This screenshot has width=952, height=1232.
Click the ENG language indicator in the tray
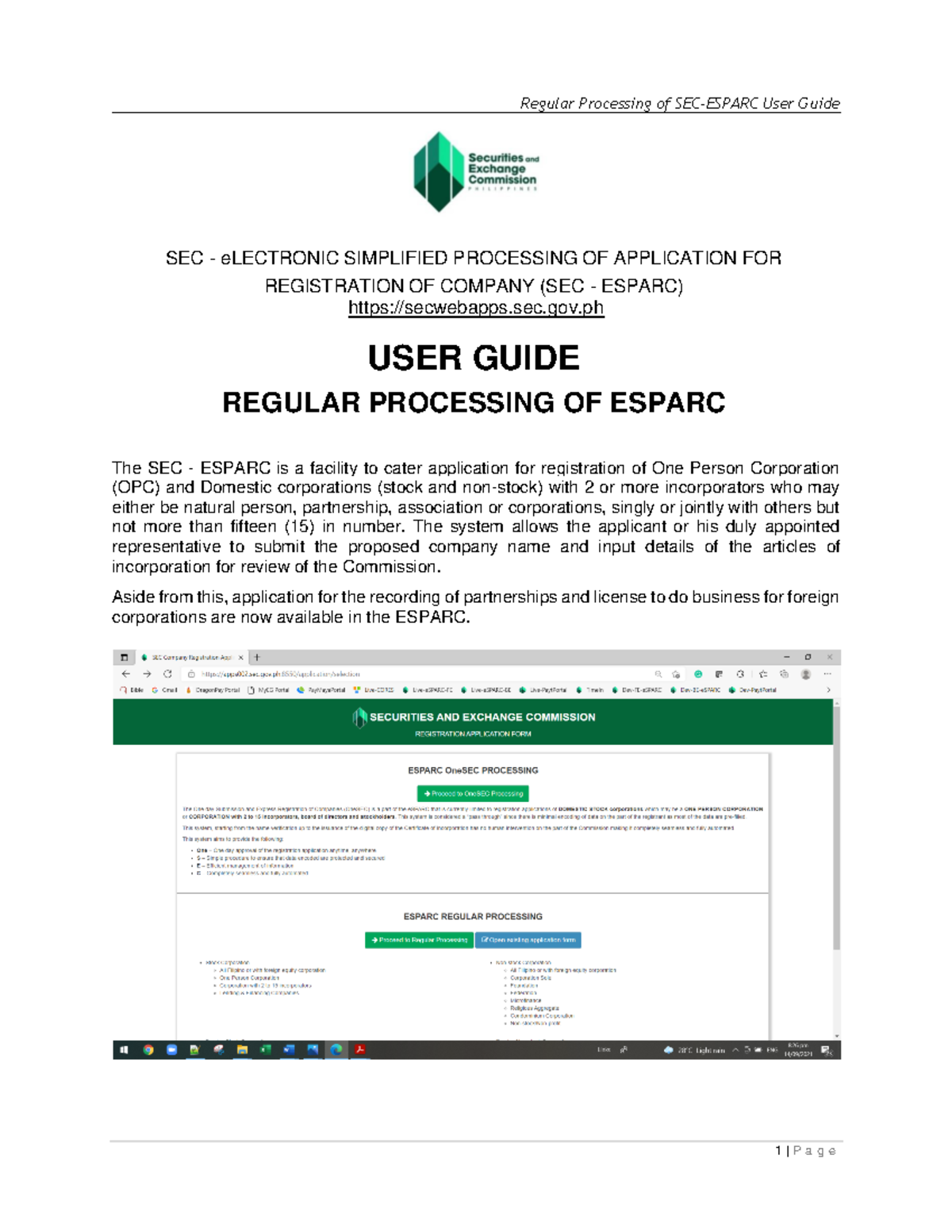click(772, 1050)
